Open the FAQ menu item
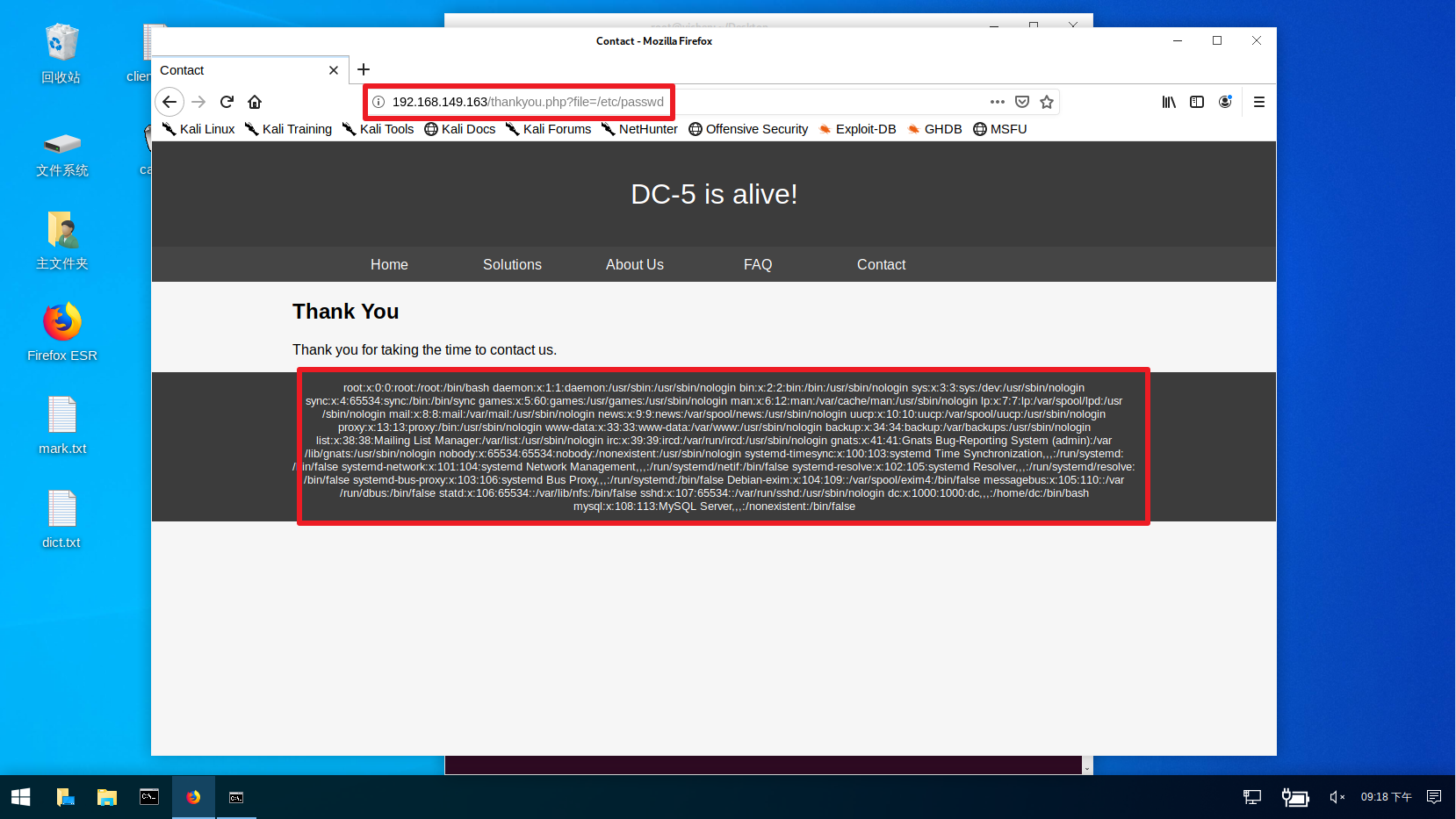This screenshot has width=1456, height=819. coord(758,264)
